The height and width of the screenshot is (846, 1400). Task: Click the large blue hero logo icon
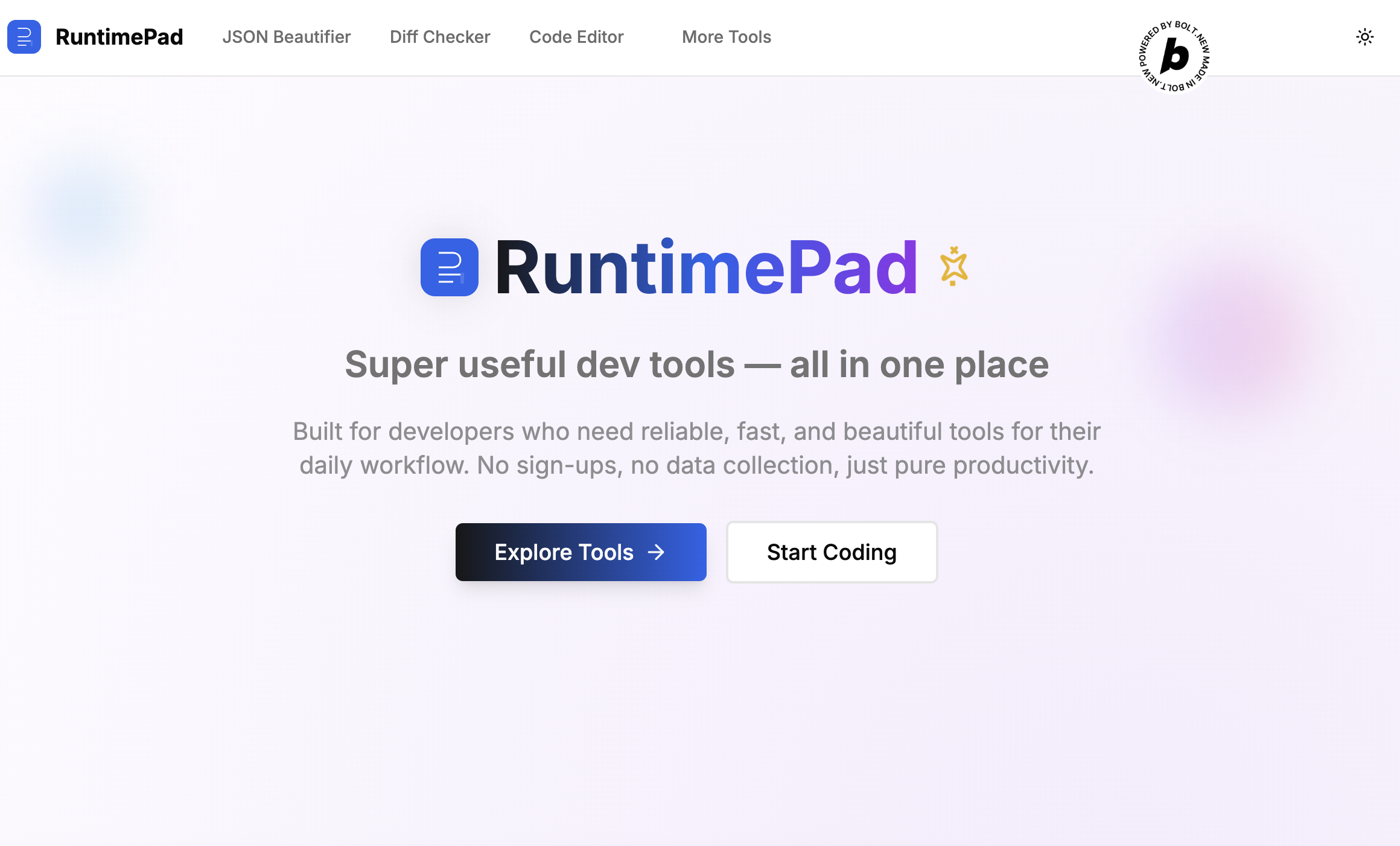pos(450,267)
